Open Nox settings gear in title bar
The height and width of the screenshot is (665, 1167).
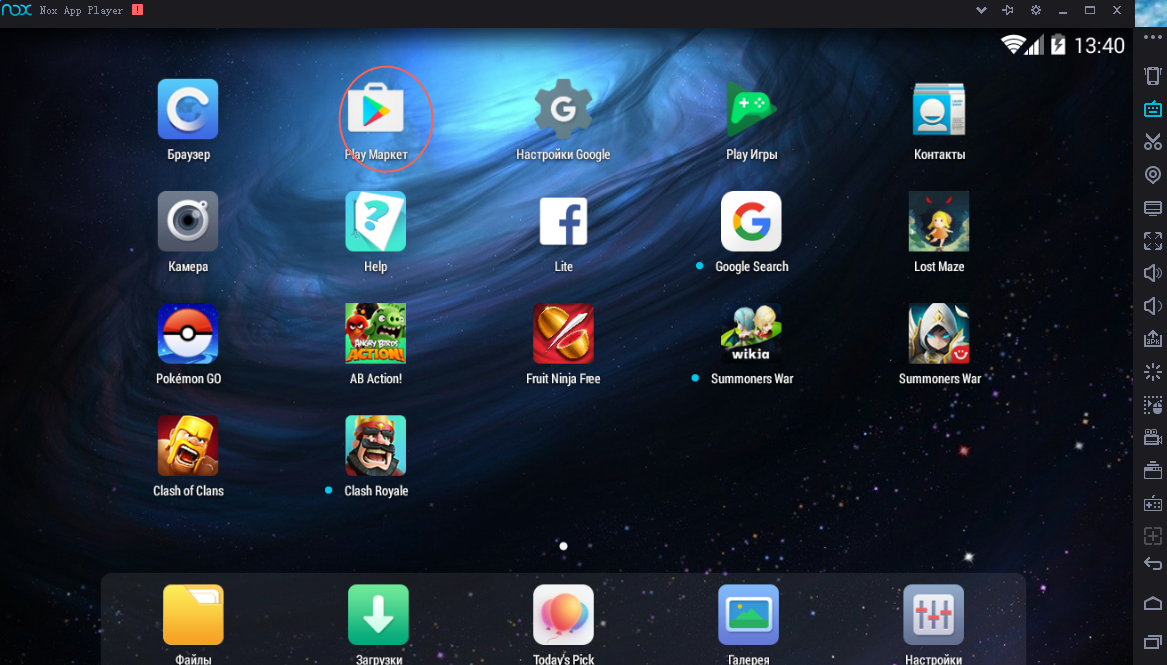click(x=1035, y=10)
